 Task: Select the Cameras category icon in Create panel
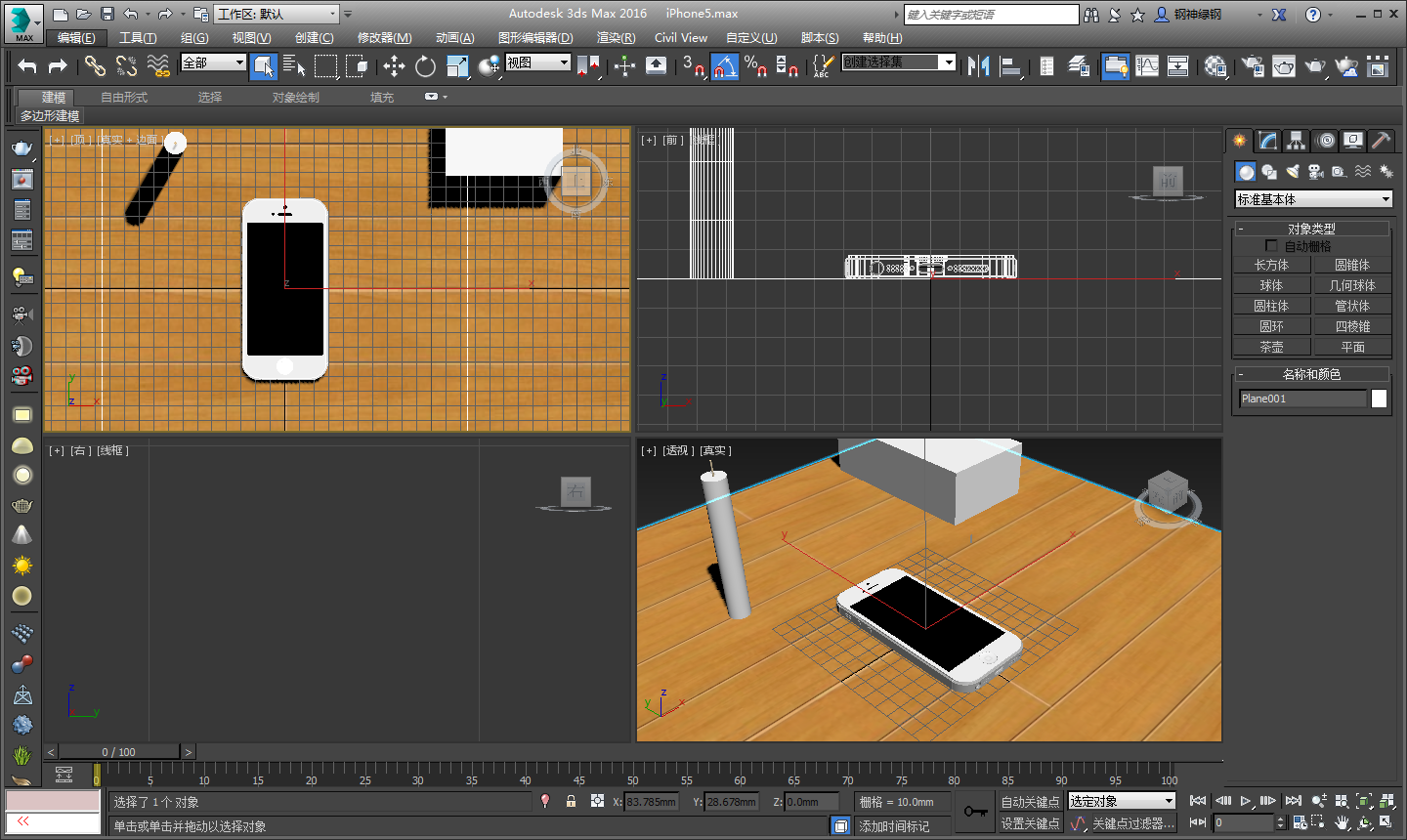point(1315,171)
